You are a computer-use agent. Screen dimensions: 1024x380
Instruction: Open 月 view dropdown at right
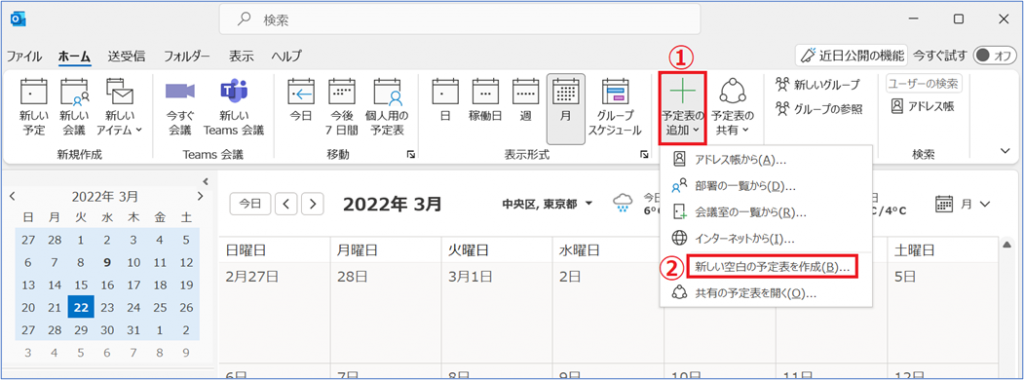point(963,204)
